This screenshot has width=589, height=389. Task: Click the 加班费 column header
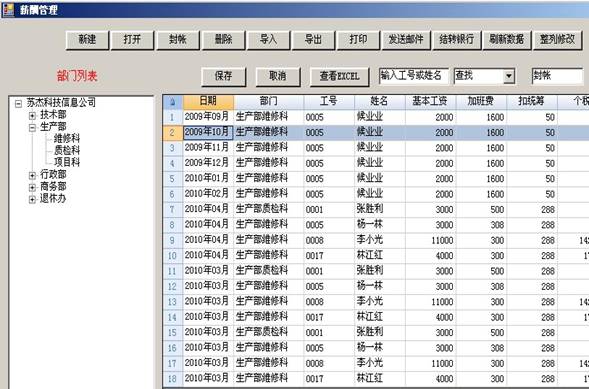(x=481, y=101)
